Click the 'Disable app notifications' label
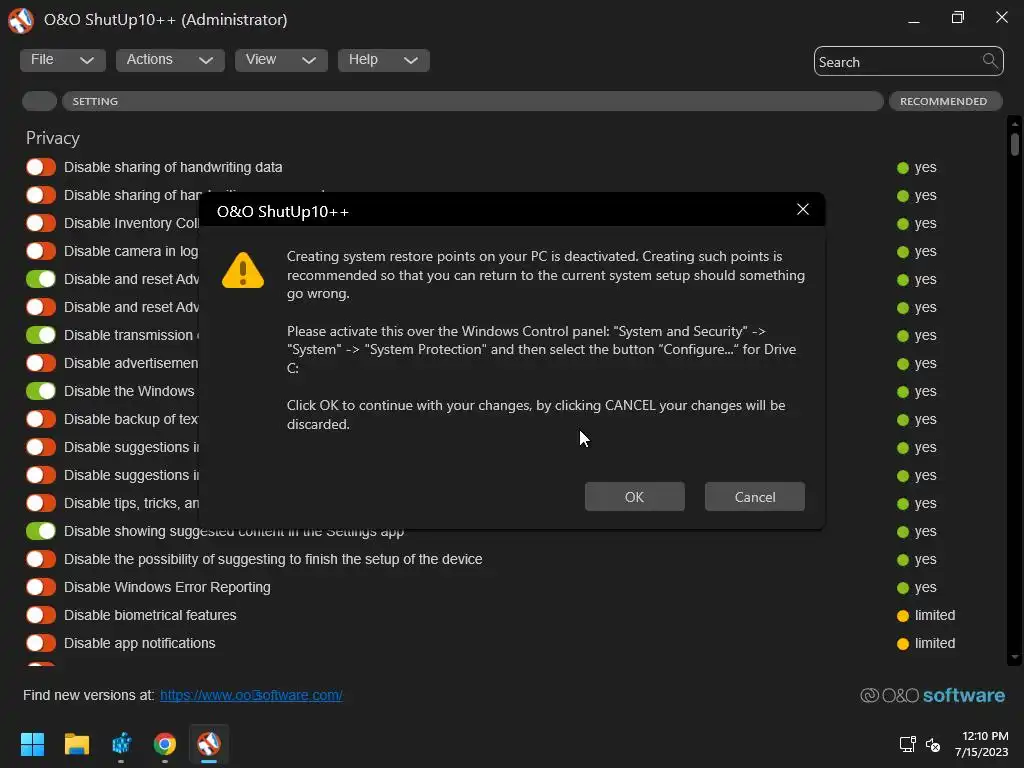This screenshot has width=1024, height=768. pyautogui.click(x=140, y=643)
